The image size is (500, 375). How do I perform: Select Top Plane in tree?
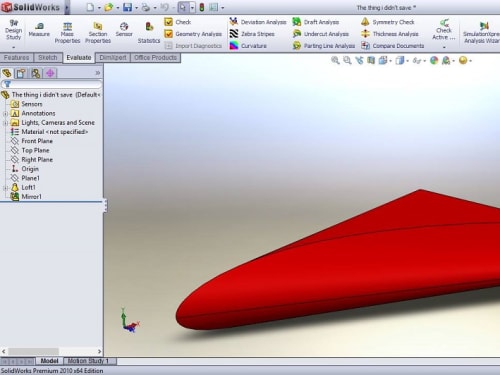(35, 150)
